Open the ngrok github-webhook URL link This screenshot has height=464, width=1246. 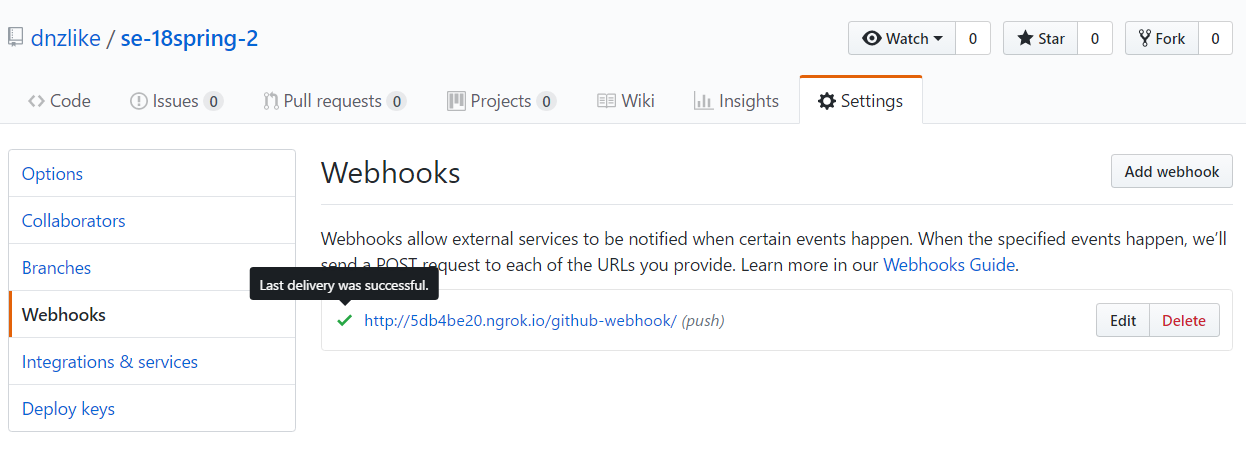(x=520, y=321)
